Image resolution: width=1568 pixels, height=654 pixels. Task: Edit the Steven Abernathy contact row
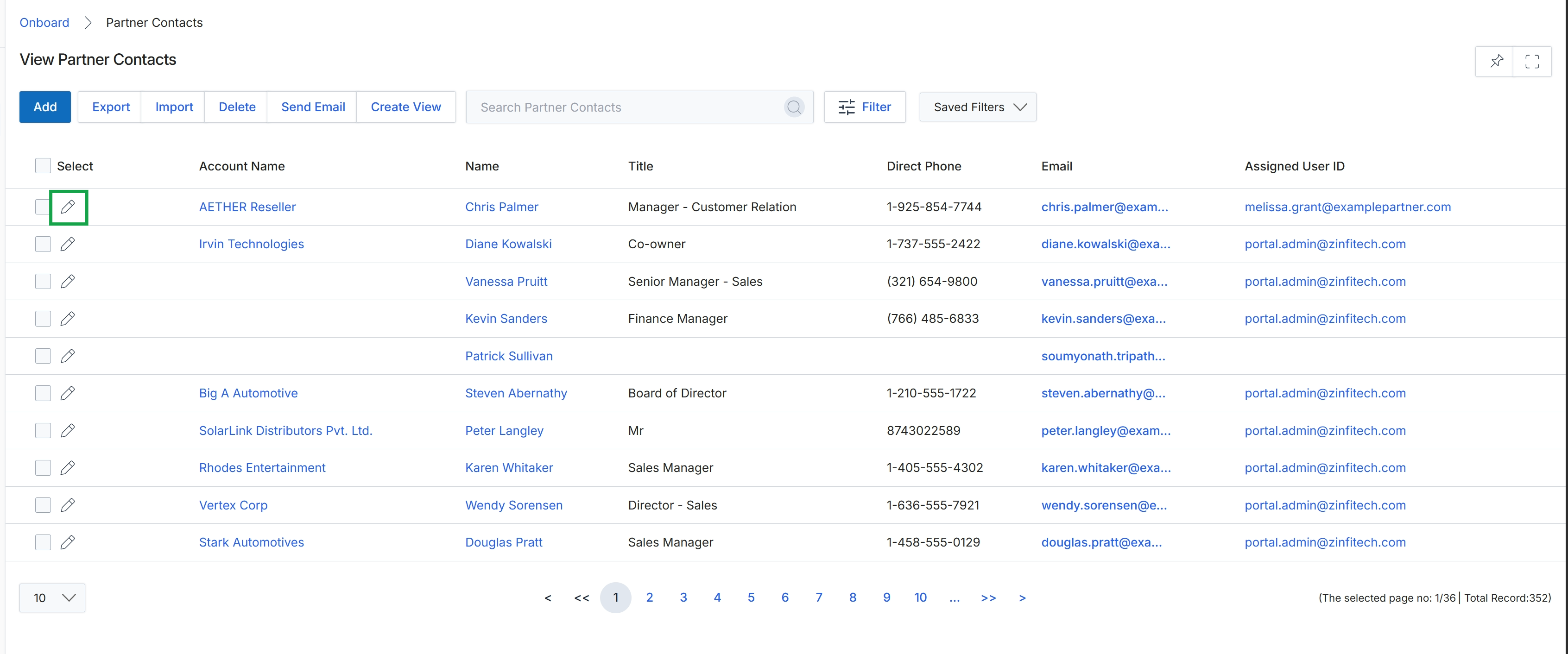(68, 393)
